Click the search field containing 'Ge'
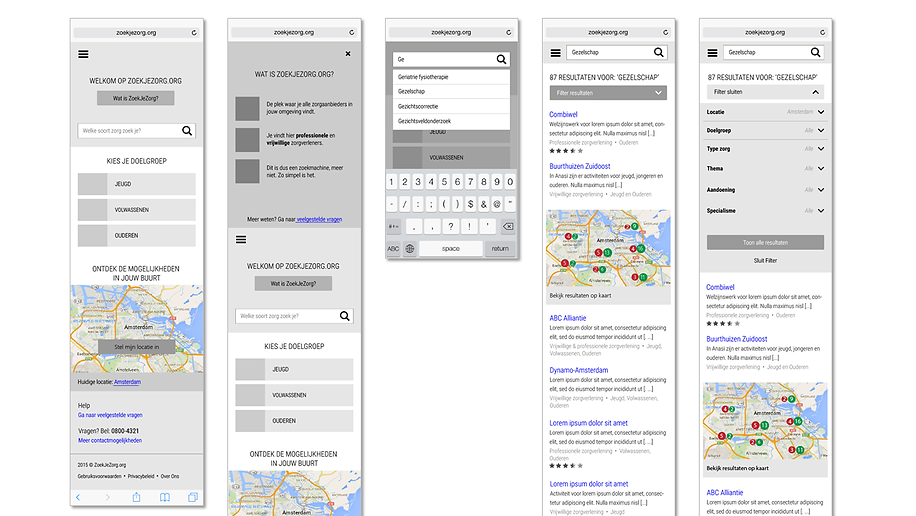This screenshot has width=916, height=516. [x=451, y=59]
